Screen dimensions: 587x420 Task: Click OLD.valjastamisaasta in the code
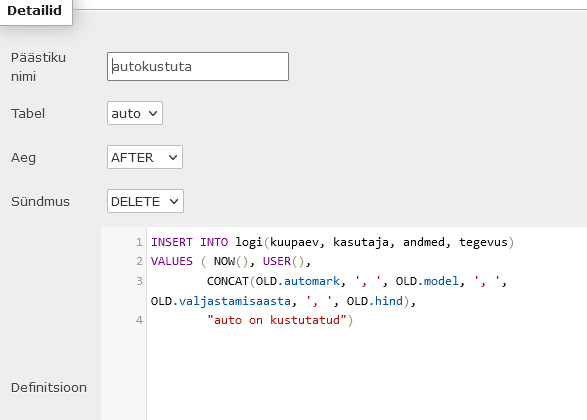(221, 301)
